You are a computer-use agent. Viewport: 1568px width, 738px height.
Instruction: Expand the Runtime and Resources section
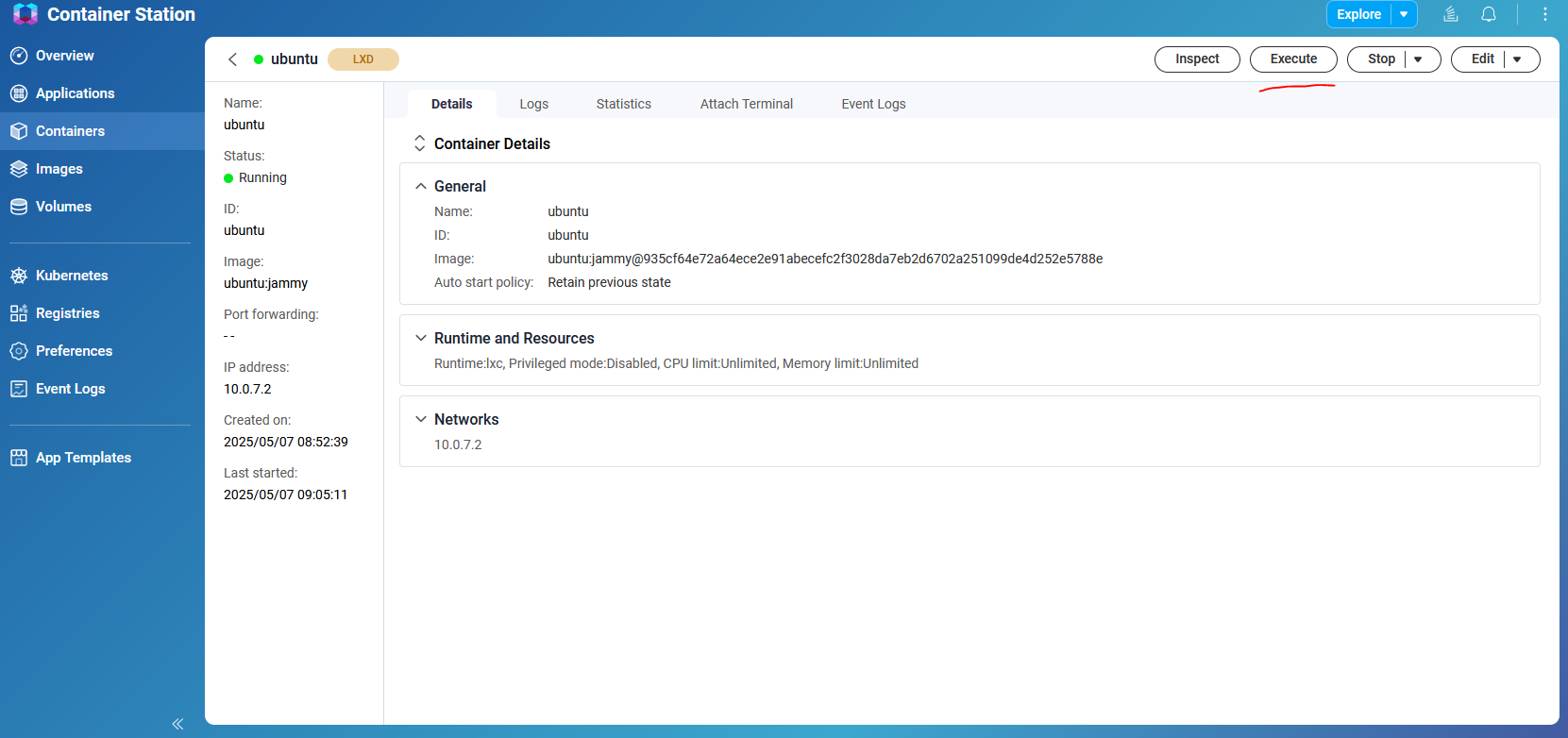click(421, 338)
